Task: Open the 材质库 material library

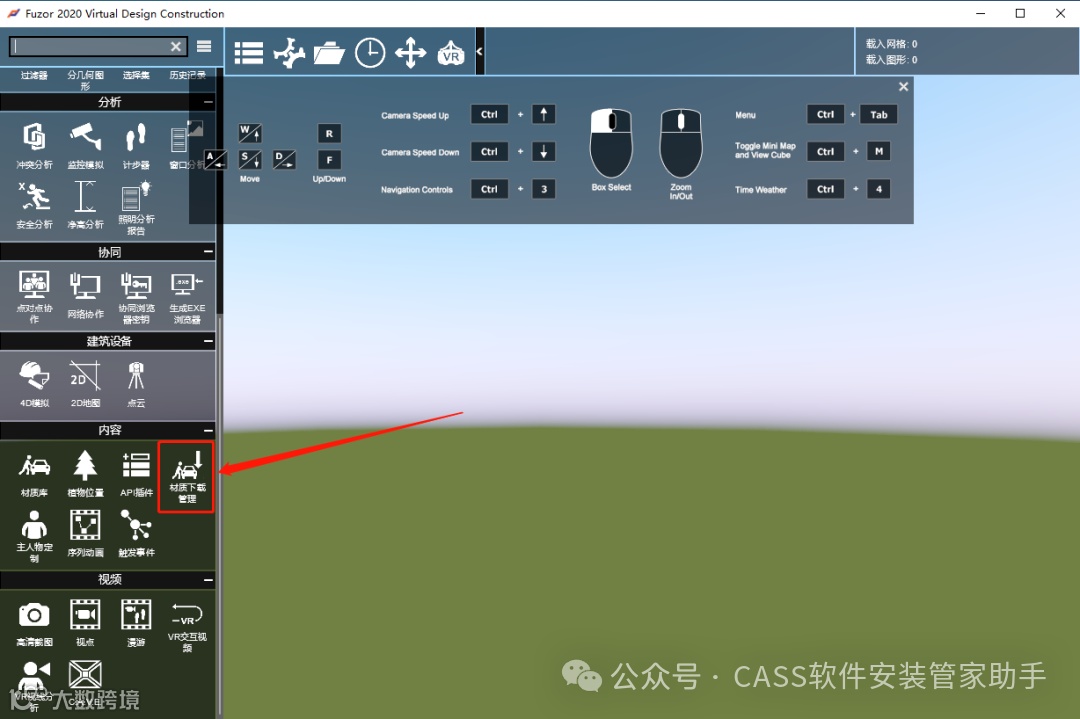Action: pos(34,475)
